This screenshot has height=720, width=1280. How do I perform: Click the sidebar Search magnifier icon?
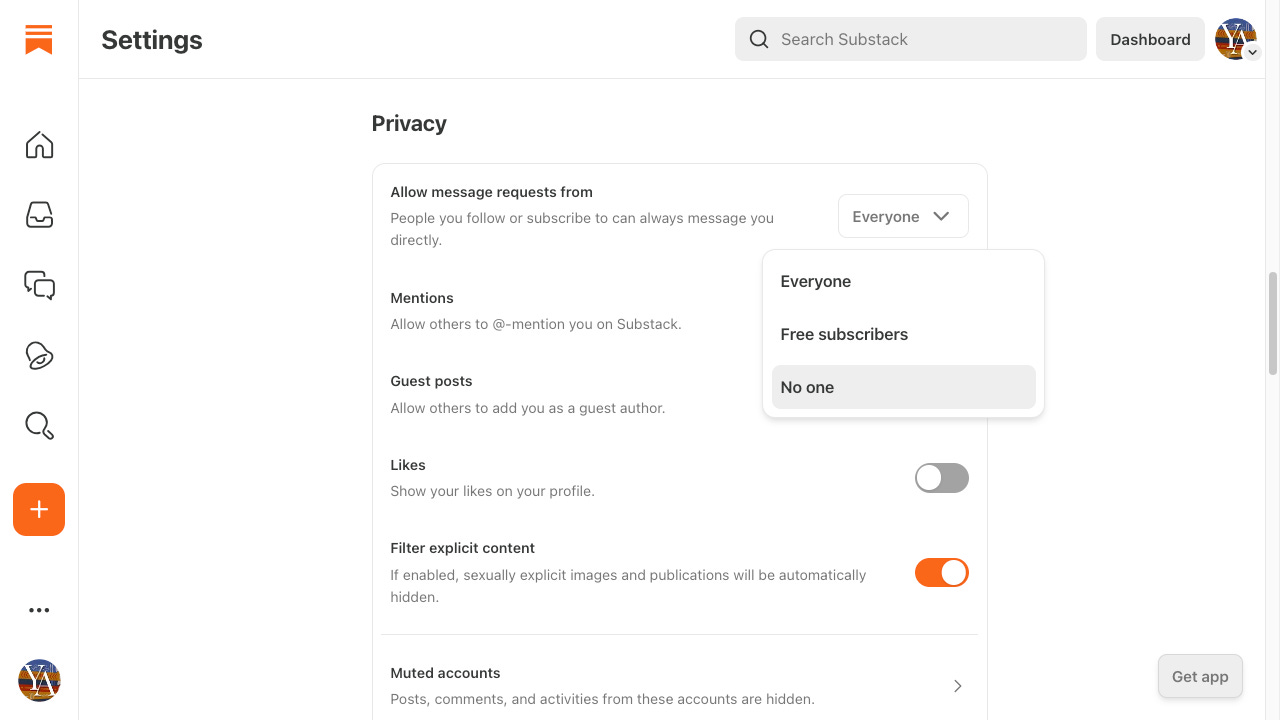tap(39, 426)
